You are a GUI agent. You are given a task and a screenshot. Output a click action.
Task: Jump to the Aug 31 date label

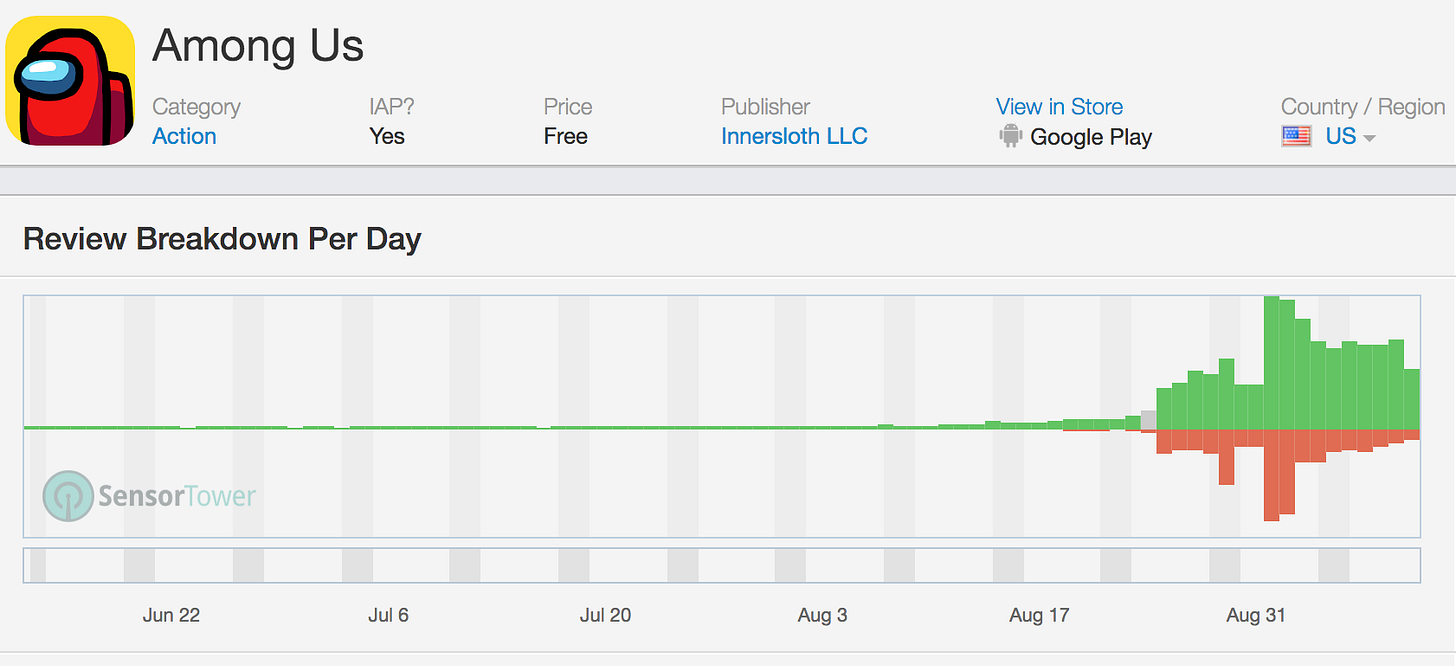pos(1256,615)
